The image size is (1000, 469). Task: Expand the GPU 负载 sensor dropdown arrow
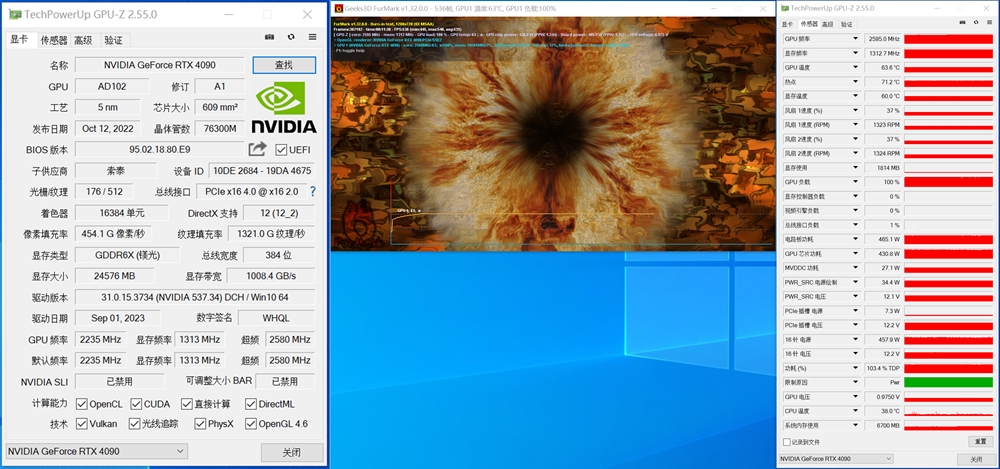[855, 182]
